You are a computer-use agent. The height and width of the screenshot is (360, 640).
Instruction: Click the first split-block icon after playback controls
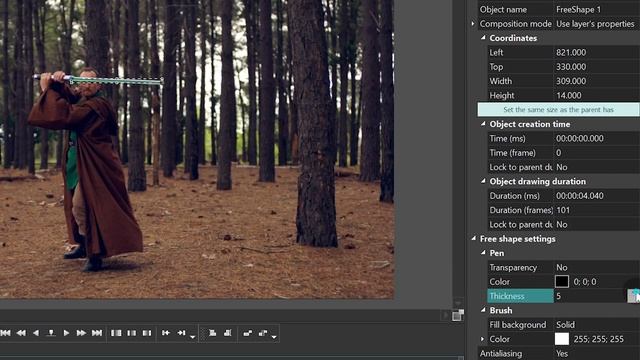pyautogui.click(x=116, y=333)
